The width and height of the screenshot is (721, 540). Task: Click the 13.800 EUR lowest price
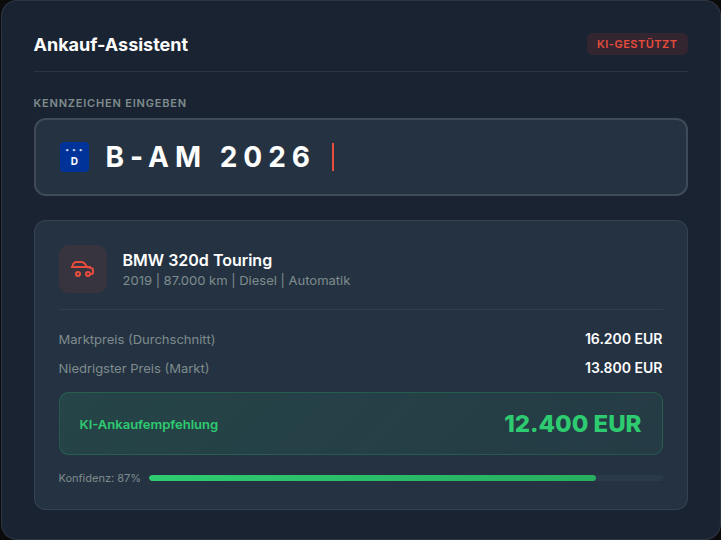tap(623, 368)
